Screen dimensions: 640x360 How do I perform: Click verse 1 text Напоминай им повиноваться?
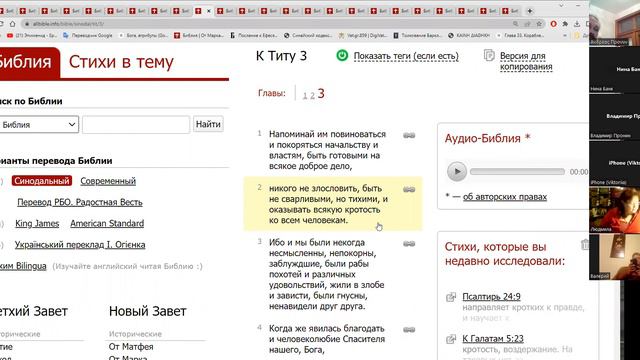pos(327,150)
